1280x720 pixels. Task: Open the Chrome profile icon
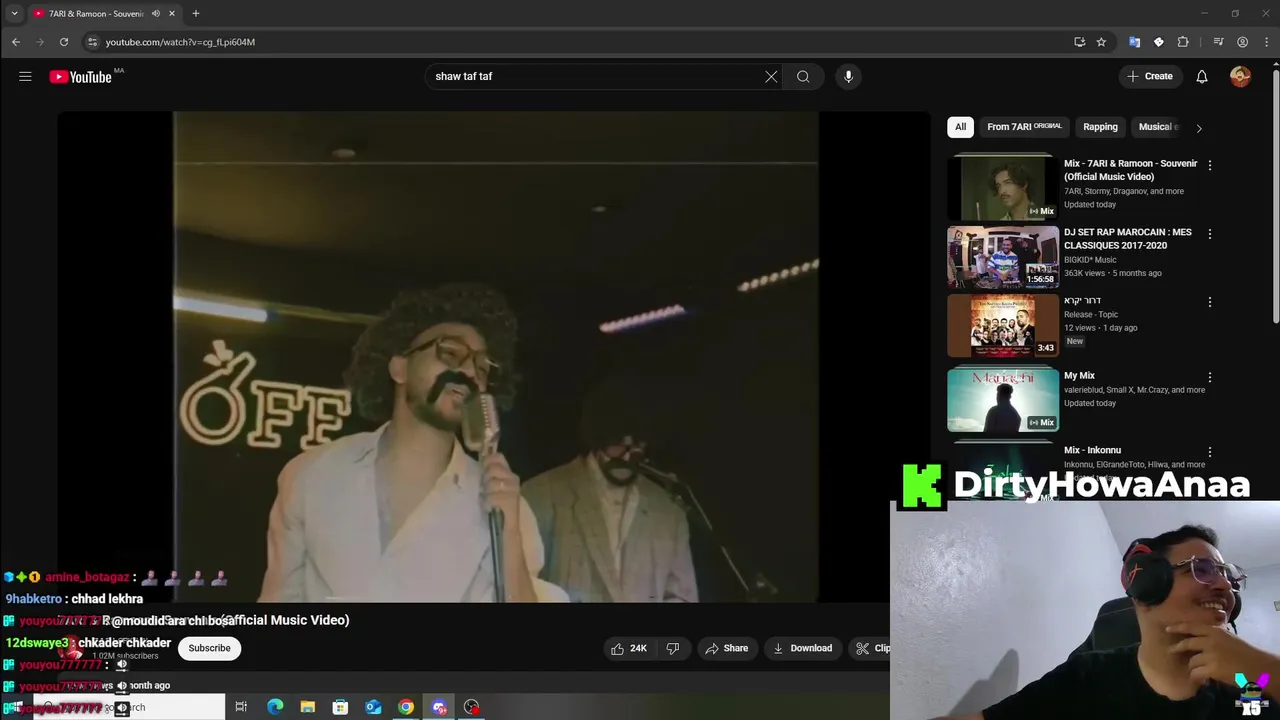click(x=1242, y=42)
